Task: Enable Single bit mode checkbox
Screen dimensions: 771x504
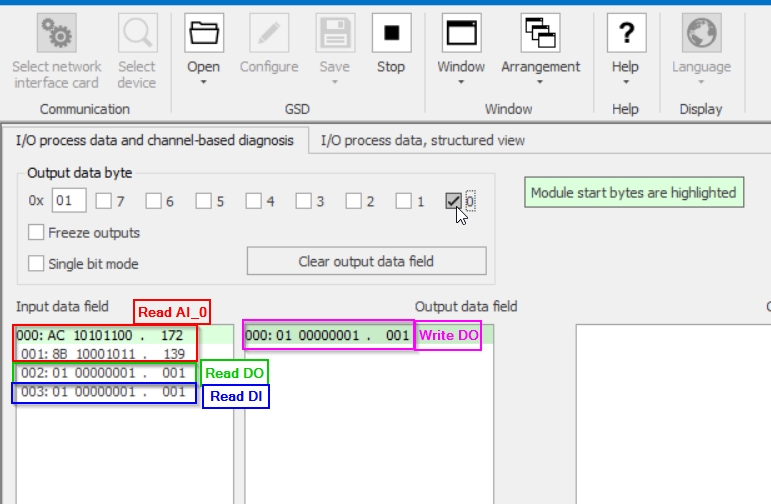Action: (x=36, y=264)
